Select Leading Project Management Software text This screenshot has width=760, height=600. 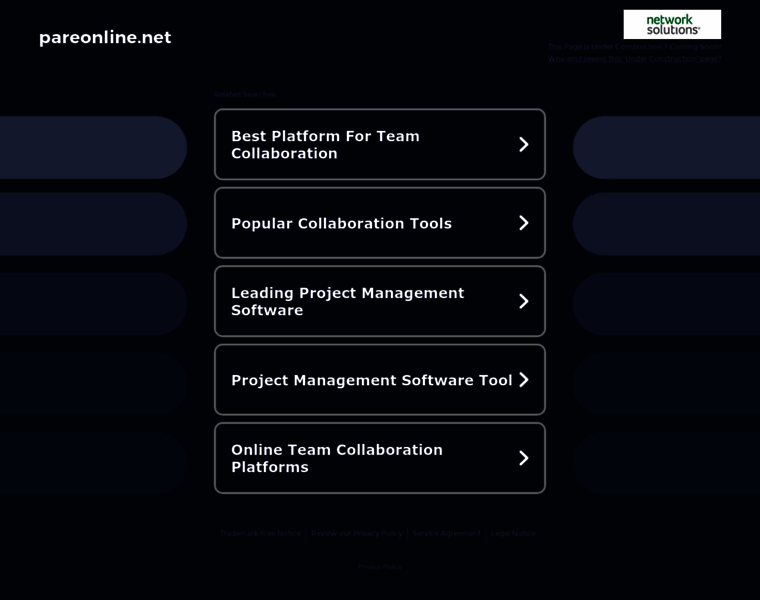coord(347,301)
